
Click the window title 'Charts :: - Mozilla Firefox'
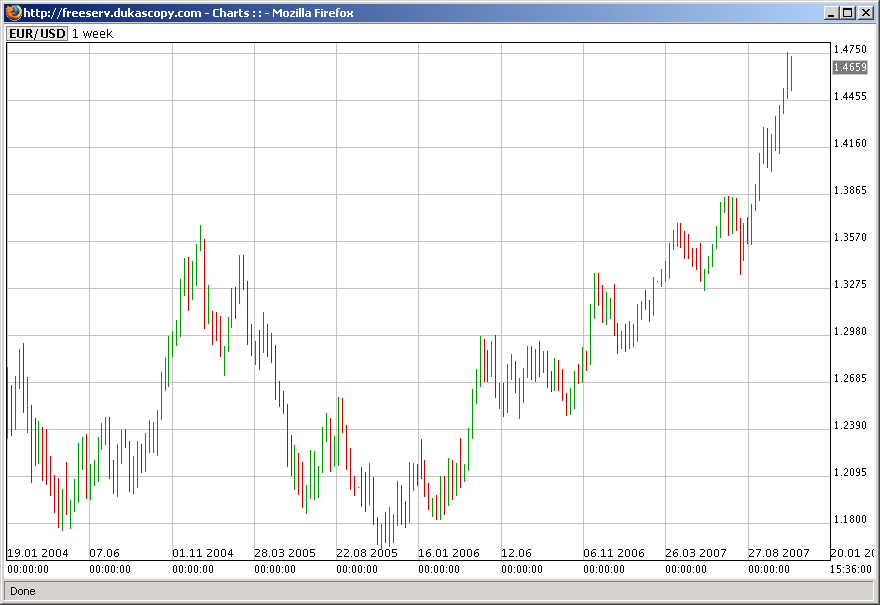[283, 13]
